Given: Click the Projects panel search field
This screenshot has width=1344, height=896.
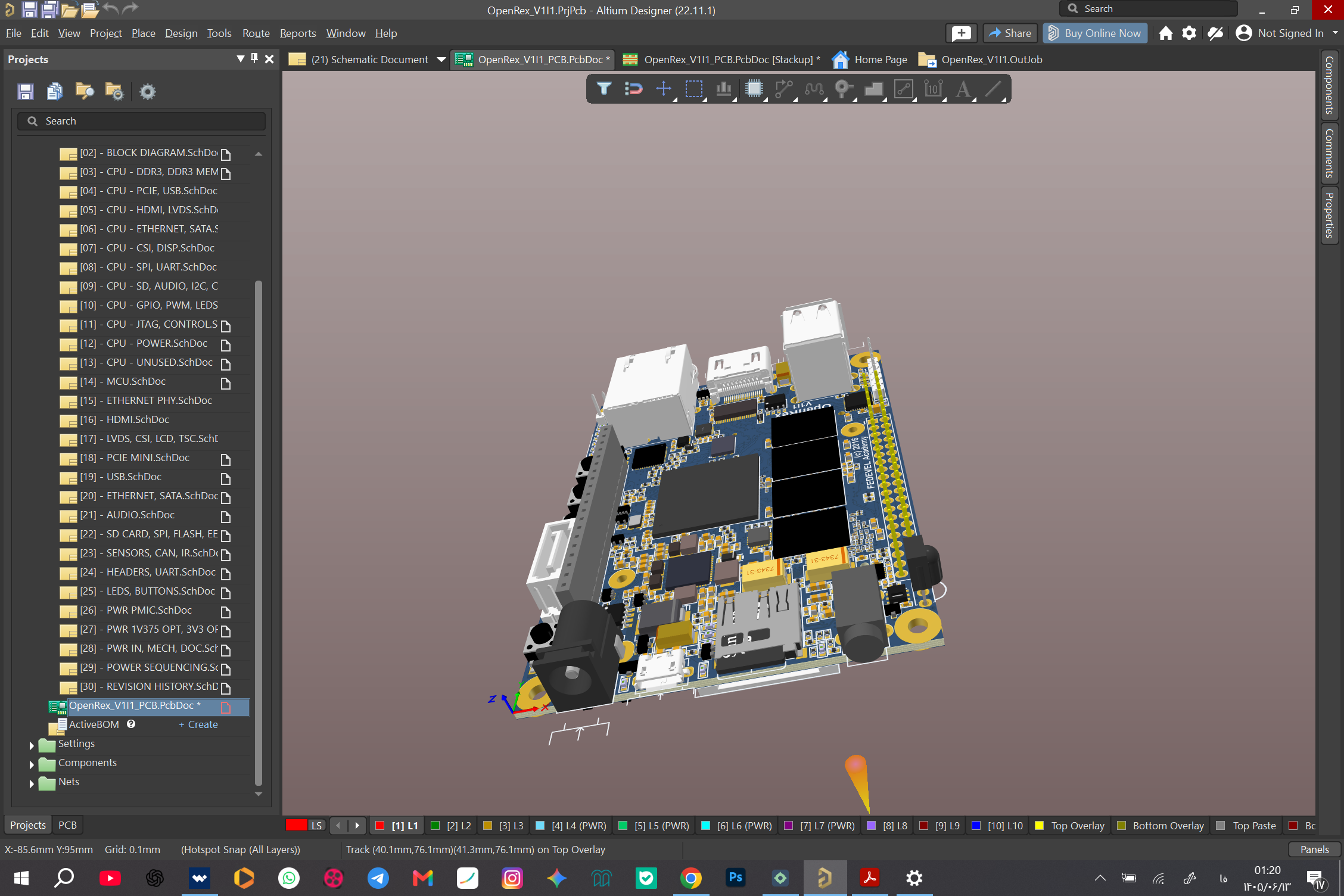Looking at the screenshot, I should click(142, 121).
